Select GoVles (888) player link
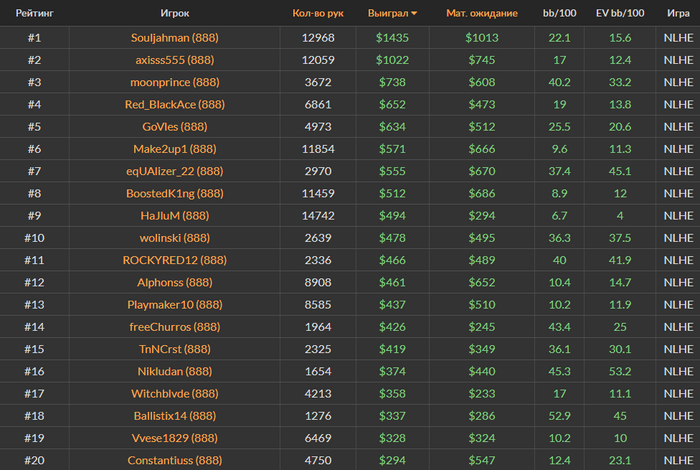 pos(175,126)
